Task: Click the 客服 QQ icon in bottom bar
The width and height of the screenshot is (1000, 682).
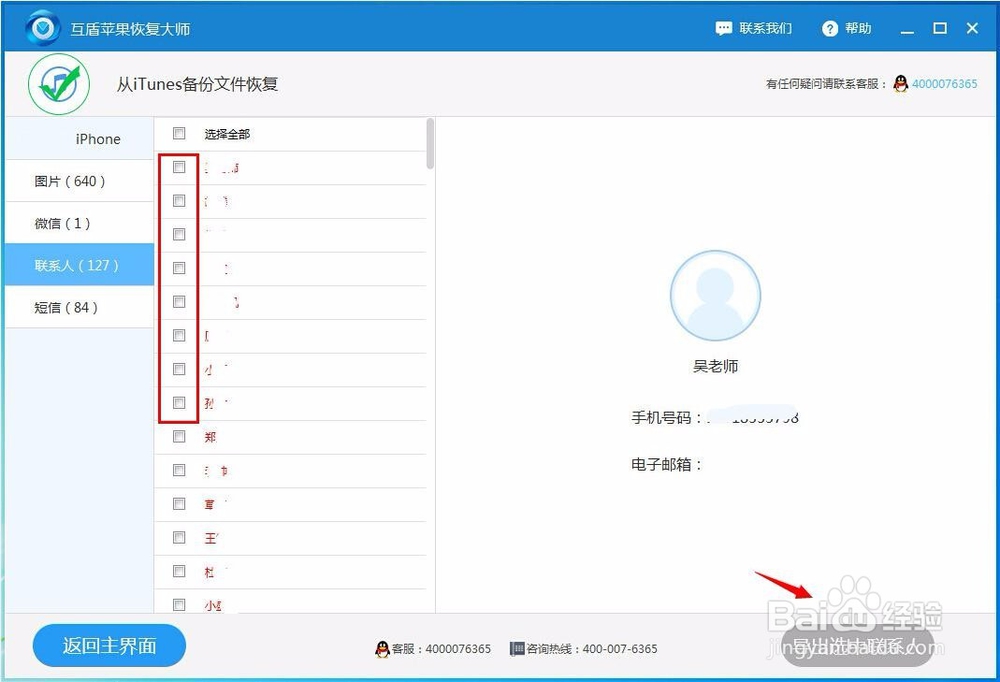Action: (380, 648)
